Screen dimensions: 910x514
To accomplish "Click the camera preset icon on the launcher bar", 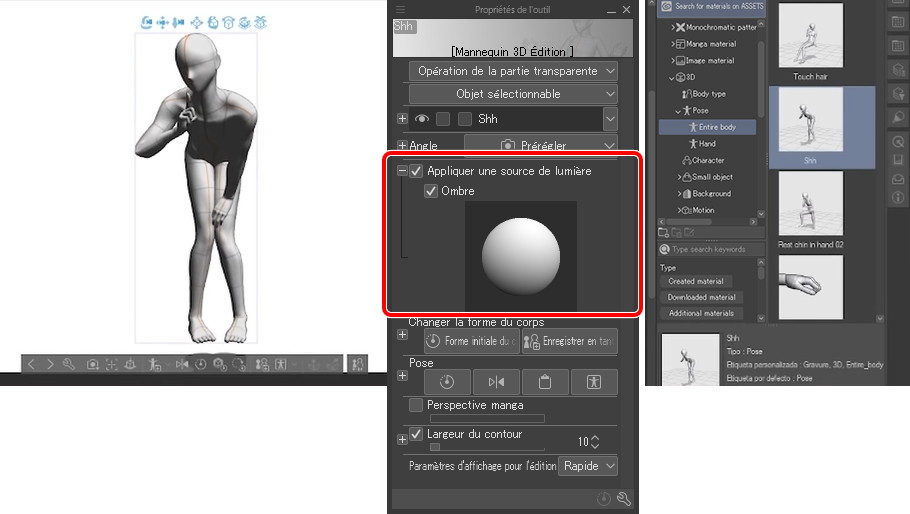I will pos(92,364).
